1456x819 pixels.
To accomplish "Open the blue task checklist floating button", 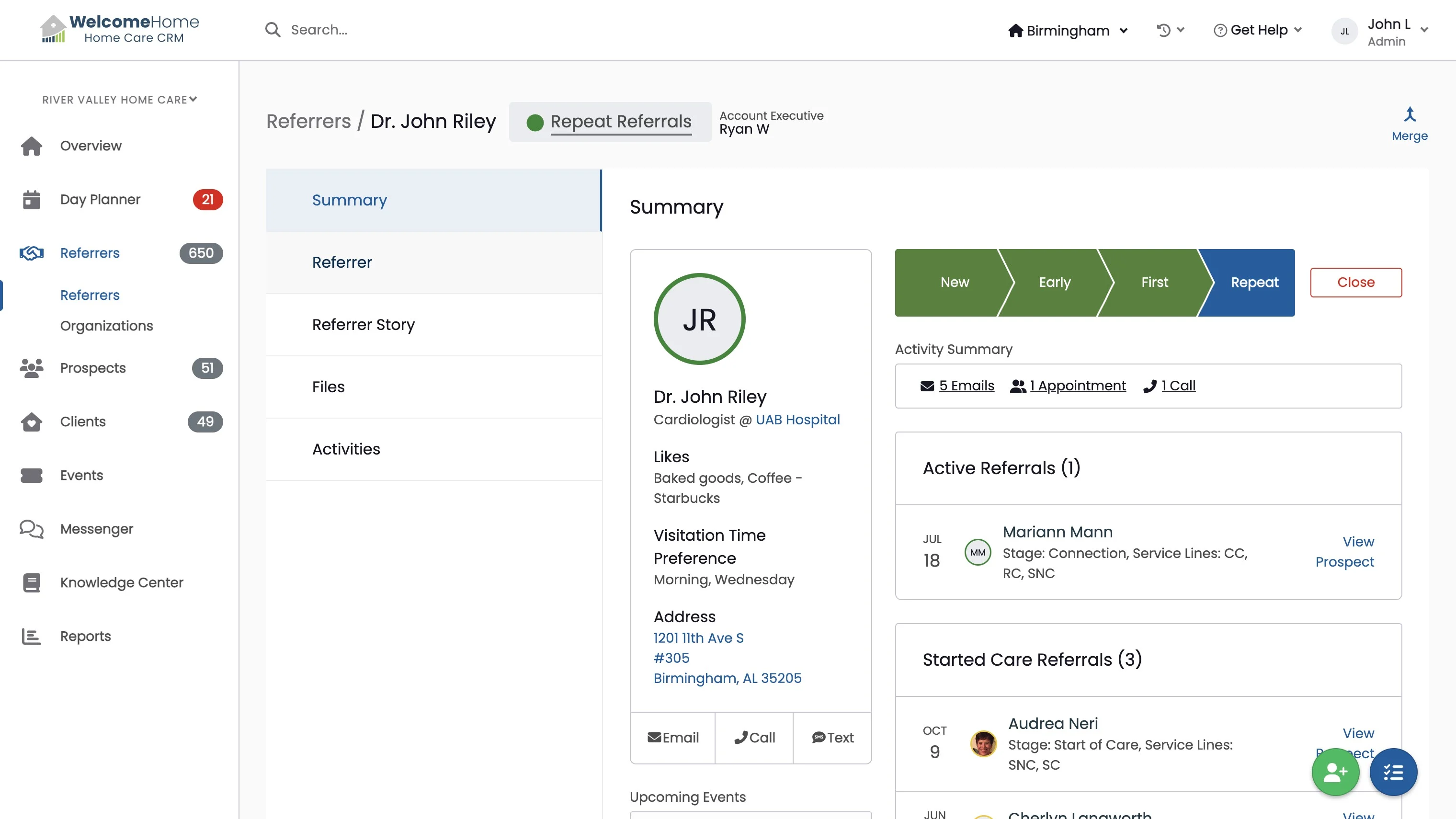I will (x=1393, y=772).
